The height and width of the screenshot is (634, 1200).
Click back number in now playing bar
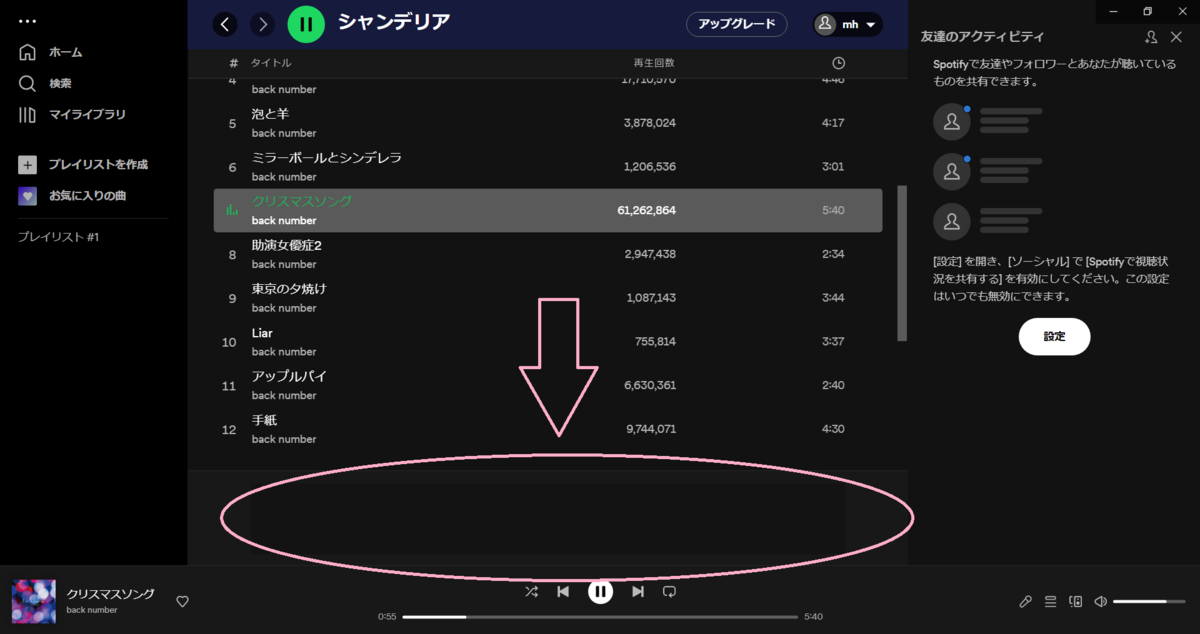[x=92, y=610]
